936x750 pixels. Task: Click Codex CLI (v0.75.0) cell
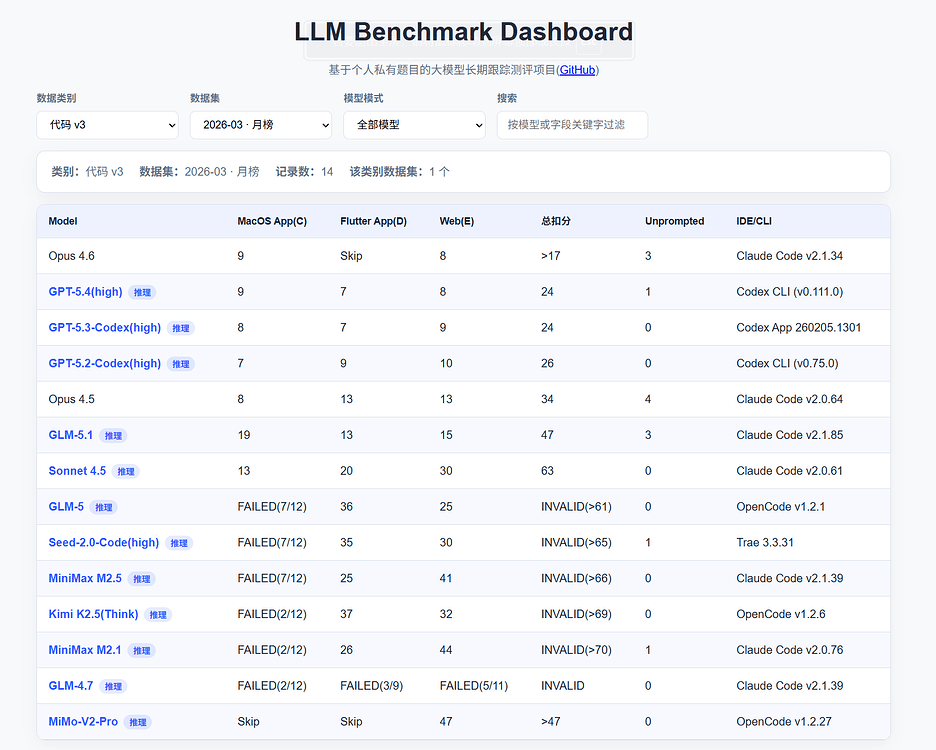(787, 363)
